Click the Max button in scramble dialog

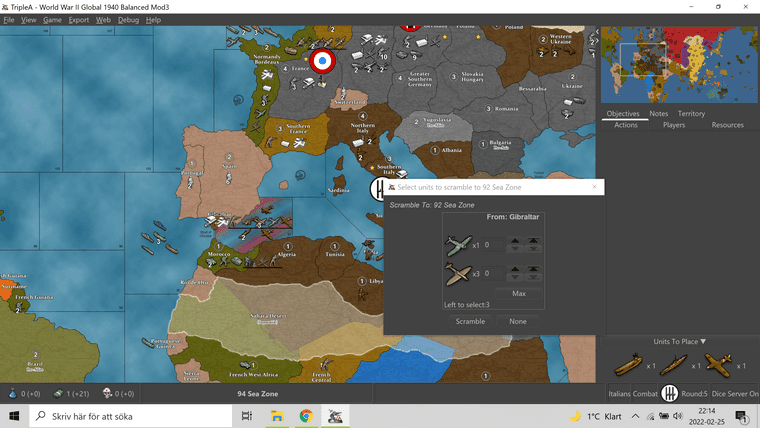(518, 293)
